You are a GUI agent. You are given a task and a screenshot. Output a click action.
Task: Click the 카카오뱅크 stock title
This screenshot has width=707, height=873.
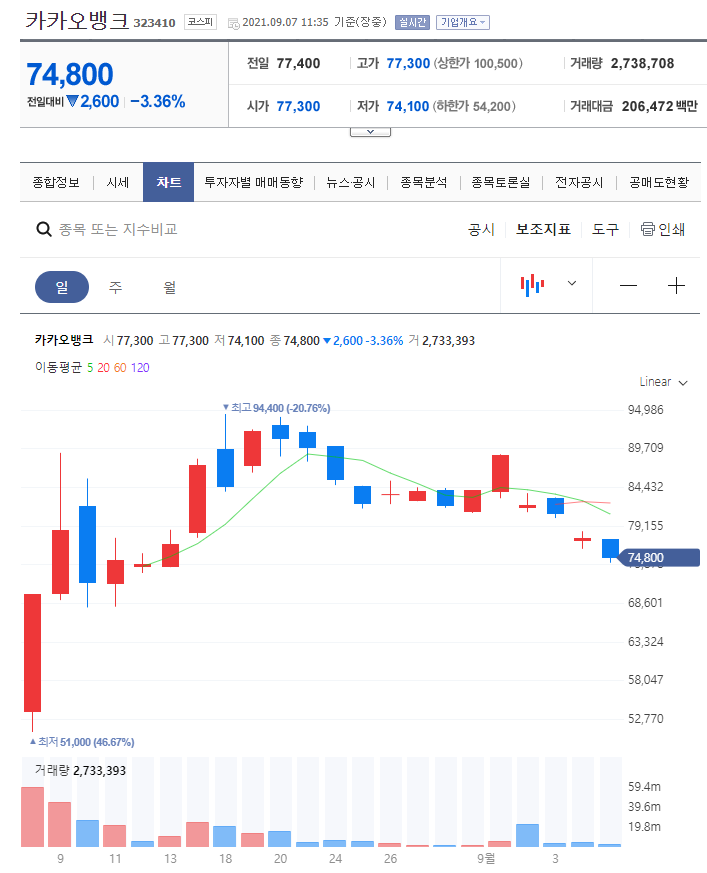click(x=77, y=21)
